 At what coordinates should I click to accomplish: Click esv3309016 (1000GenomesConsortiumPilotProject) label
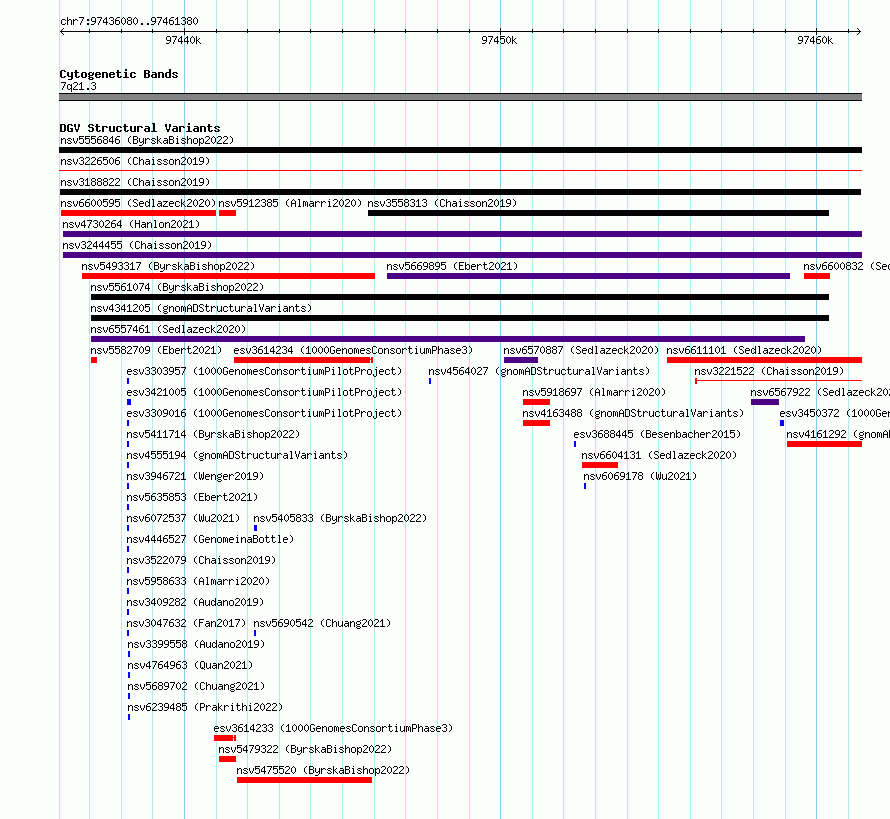pyautogui.click(x=264, y=413)
